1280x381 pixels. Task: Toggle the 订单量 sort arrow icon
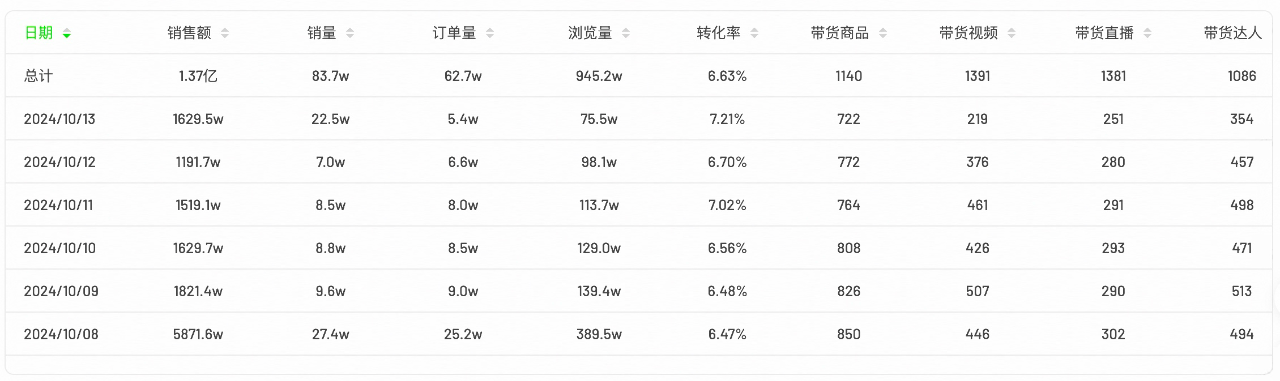click(x=490, y=34)
